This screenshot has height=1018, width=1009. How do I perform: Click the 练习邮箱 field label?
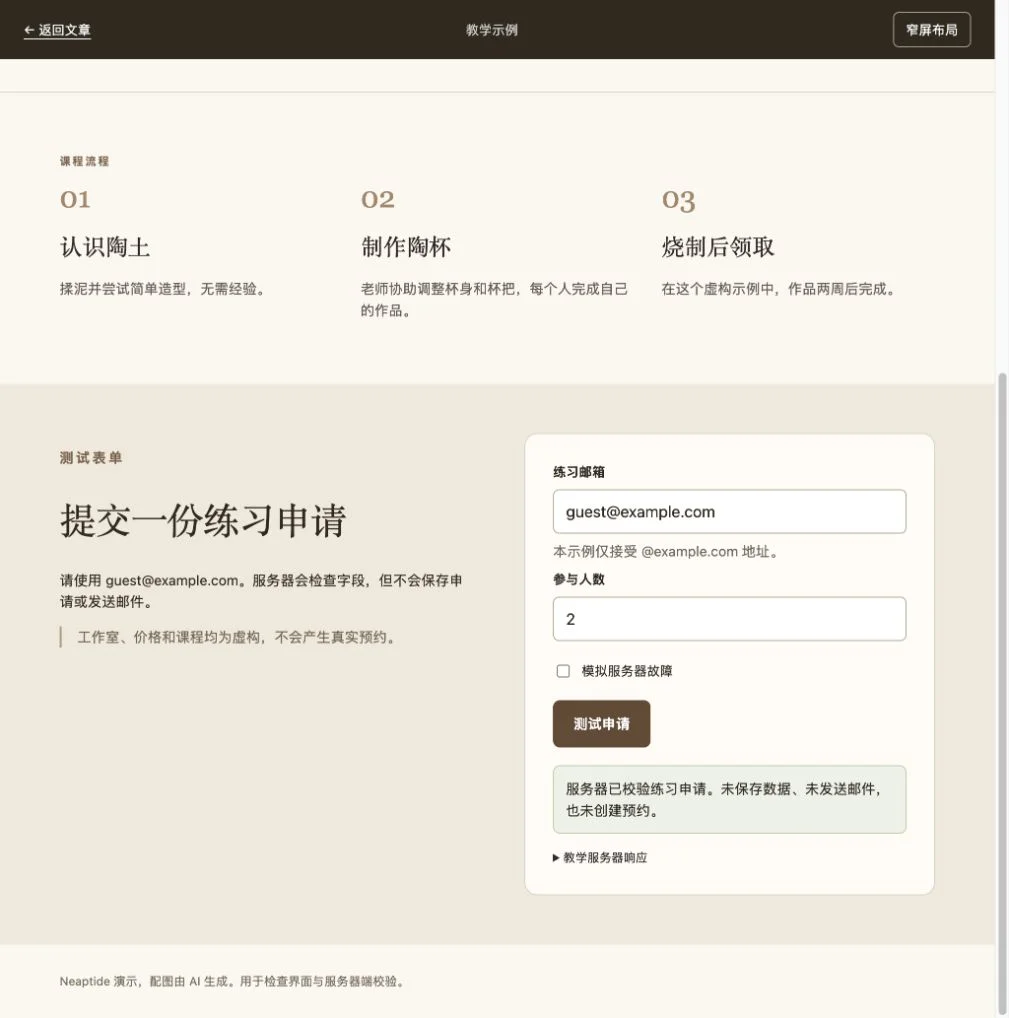(579, 472)
